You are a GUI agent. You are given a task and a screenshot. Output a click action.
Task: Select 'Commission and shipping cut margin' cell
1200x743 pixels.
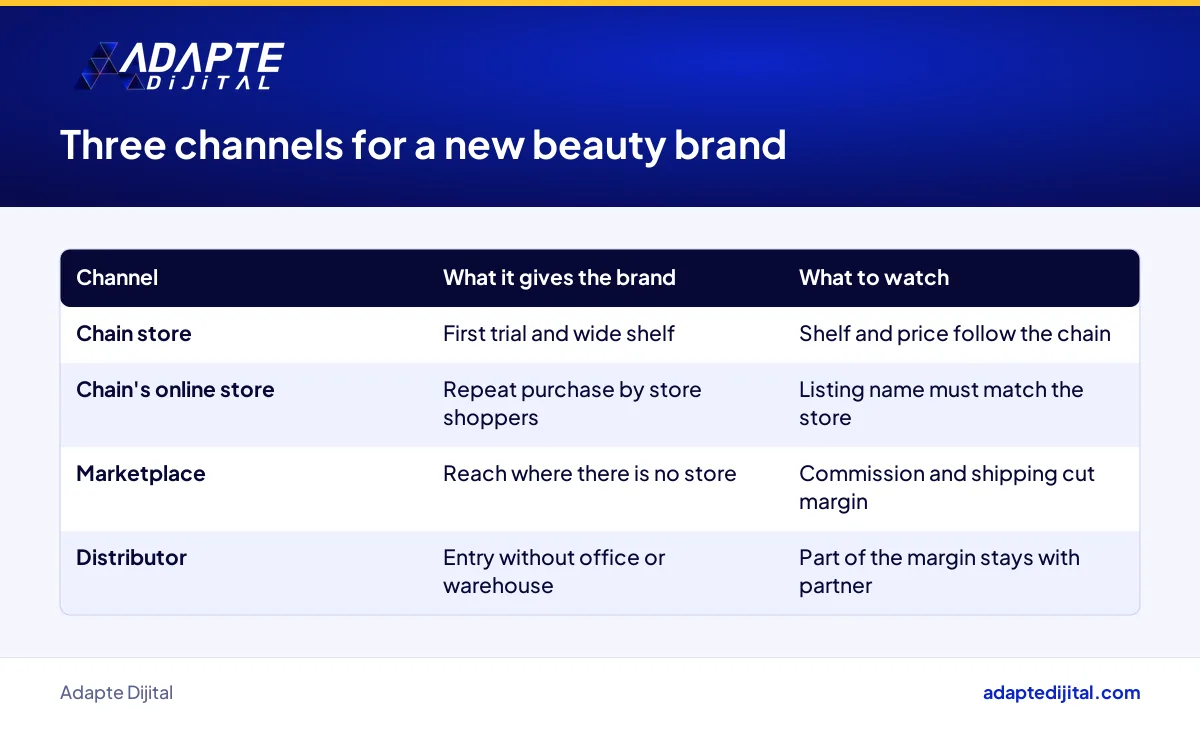pos(947,488)
